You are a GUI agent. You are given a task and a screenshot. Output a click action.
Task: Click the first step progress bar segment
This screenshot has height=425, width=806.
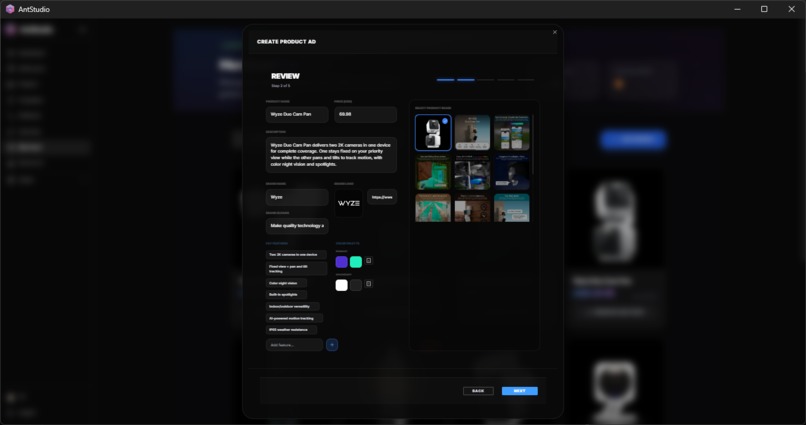[446, 80]
